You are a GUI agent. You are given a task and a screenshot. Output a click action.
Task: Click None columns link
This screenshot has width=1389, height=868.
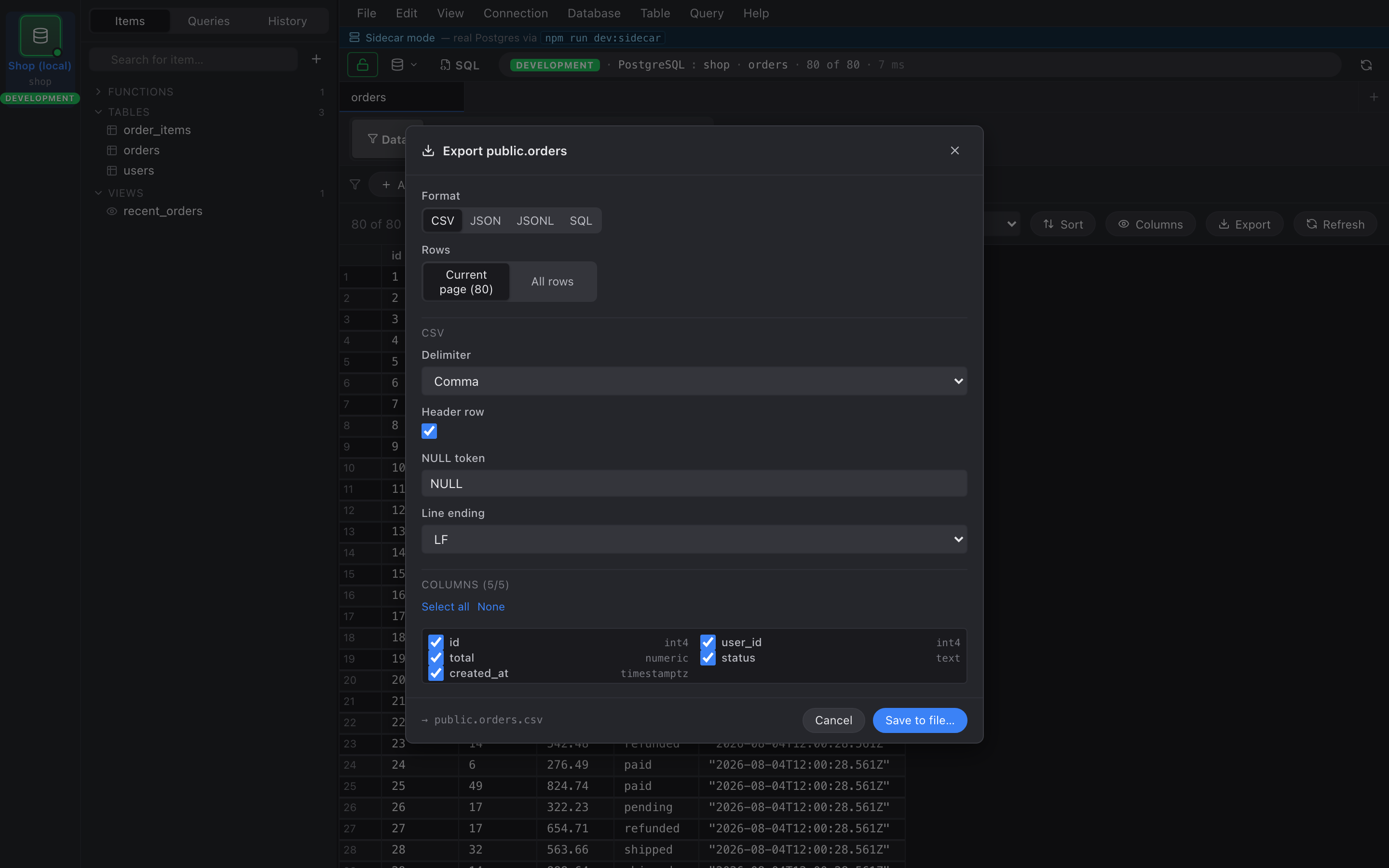[491, 607]
